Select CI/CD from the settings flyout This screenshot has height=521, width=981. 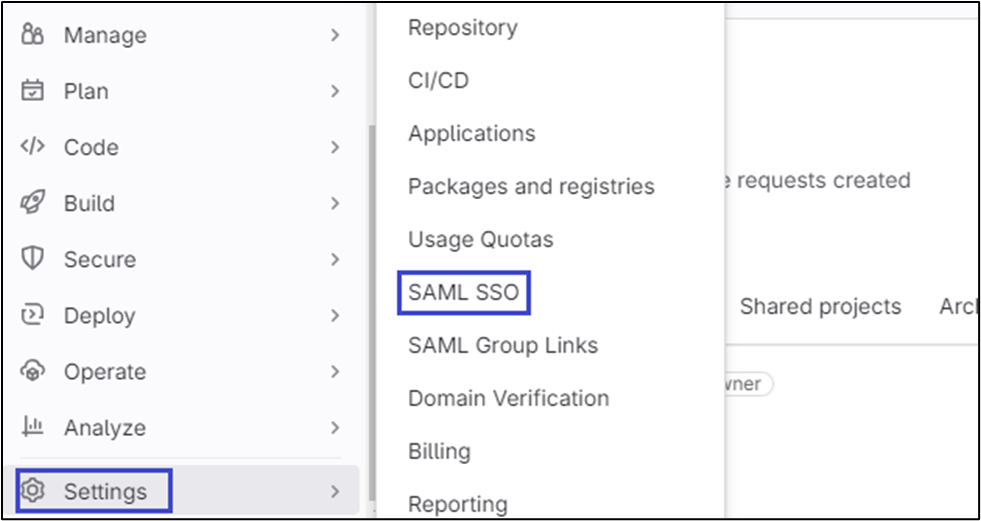click(438, 80)
